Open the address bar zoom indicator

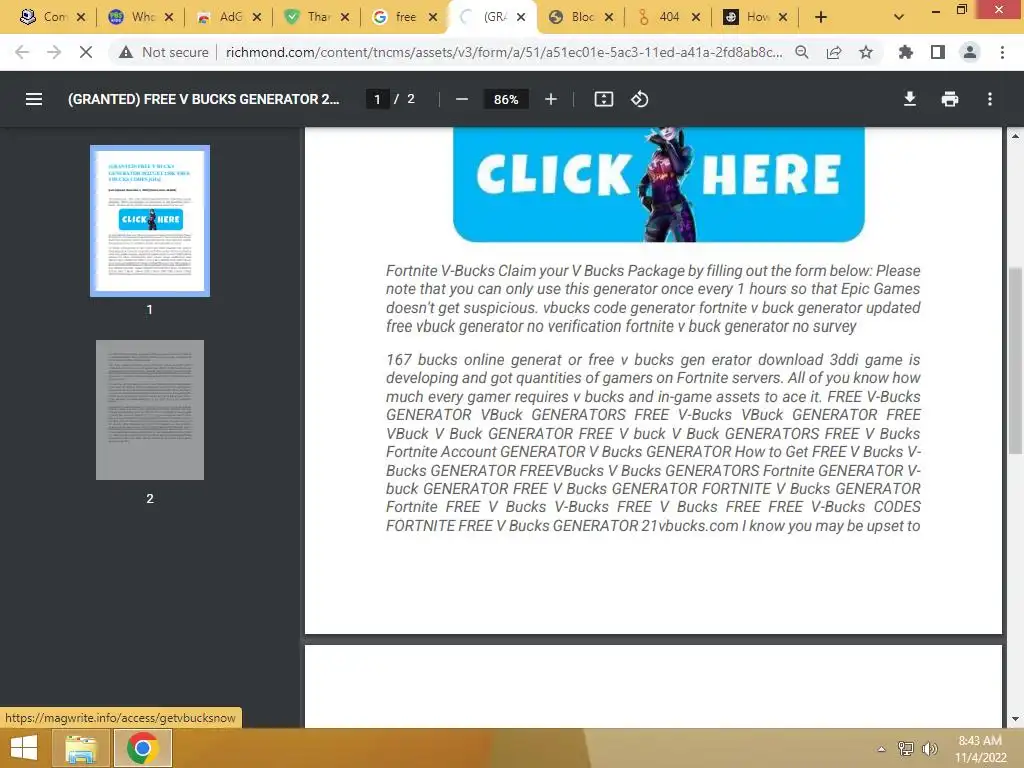coord(802,52)
